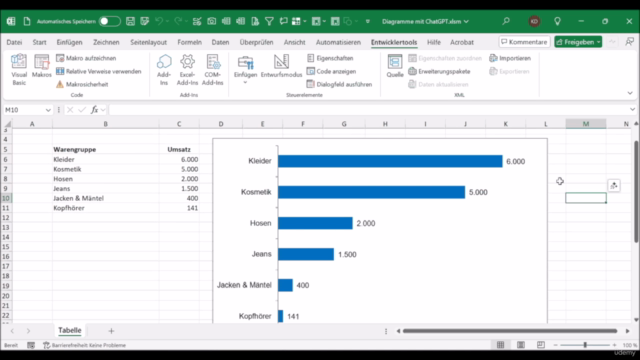Click the camera icon in quick access toolbar
640x360 pixels.
pyautogui.click(x=211, y=21)
